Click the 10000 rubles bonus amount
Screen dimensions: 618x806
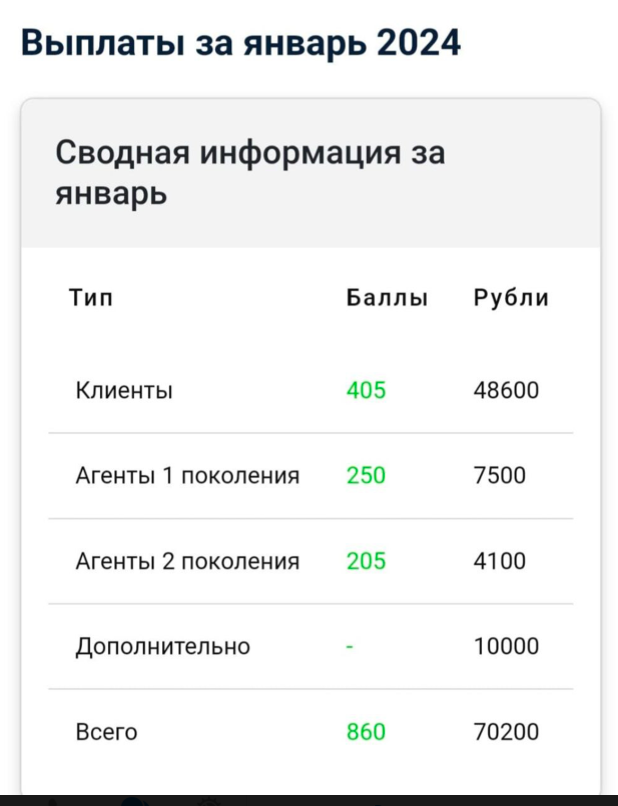click(x=507, y=646)
